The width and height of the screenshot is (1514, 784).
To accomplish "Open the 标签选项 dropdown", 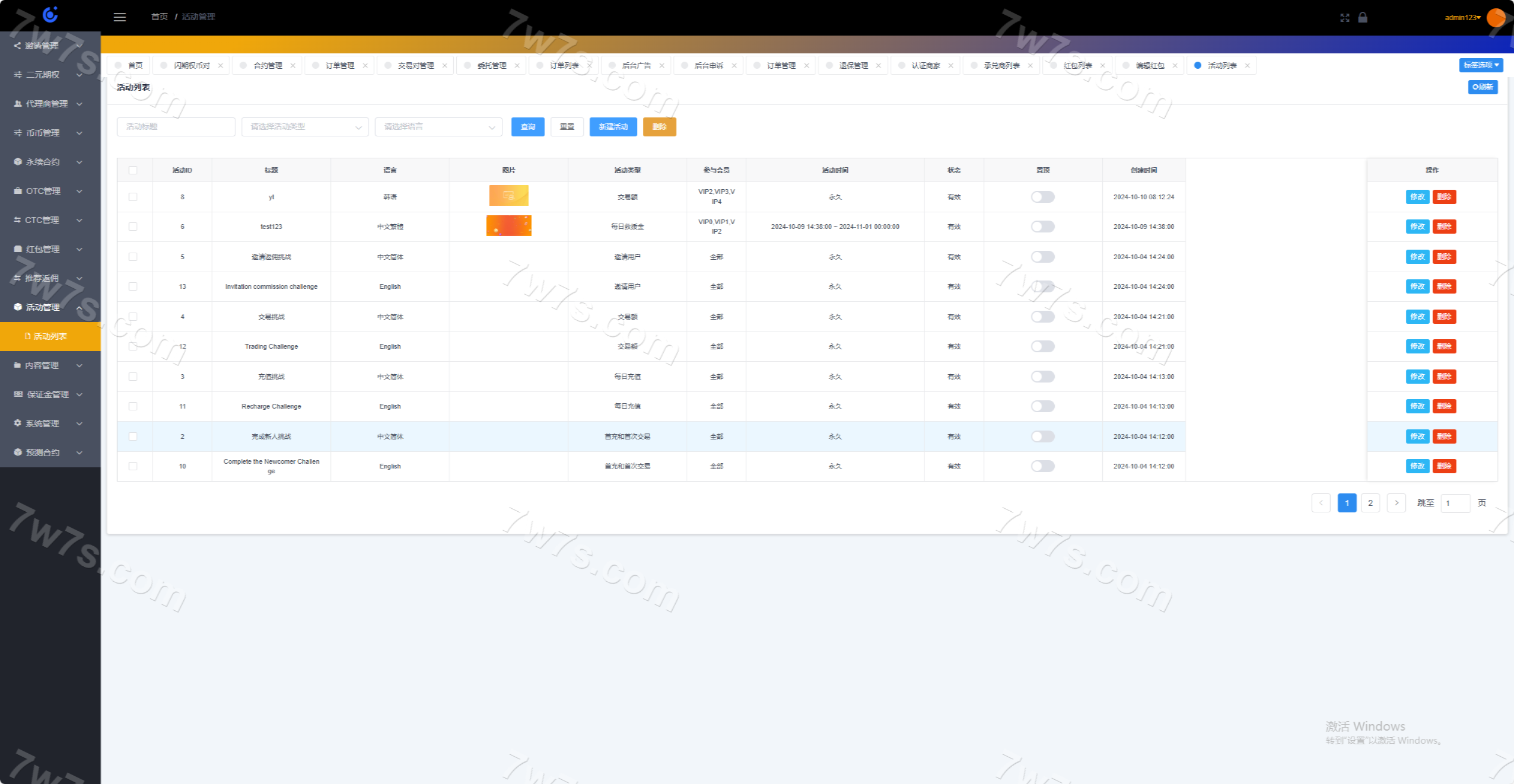I will tap(1480, 65).
